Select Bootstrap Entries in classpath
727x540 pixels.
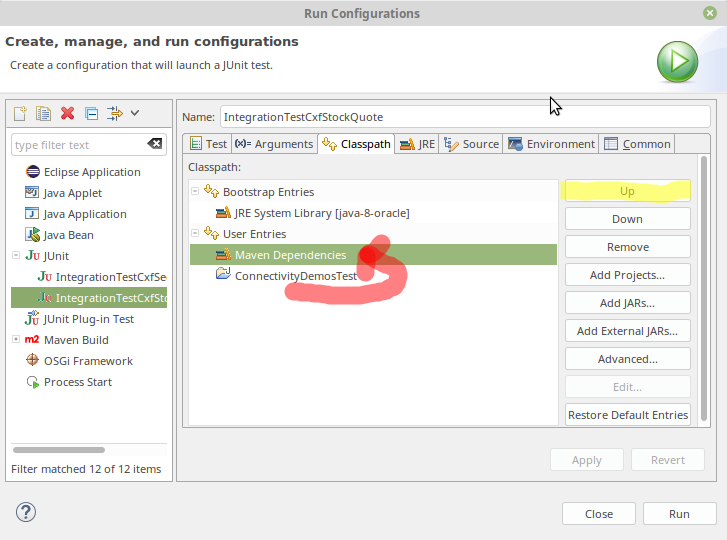point(268,192)
